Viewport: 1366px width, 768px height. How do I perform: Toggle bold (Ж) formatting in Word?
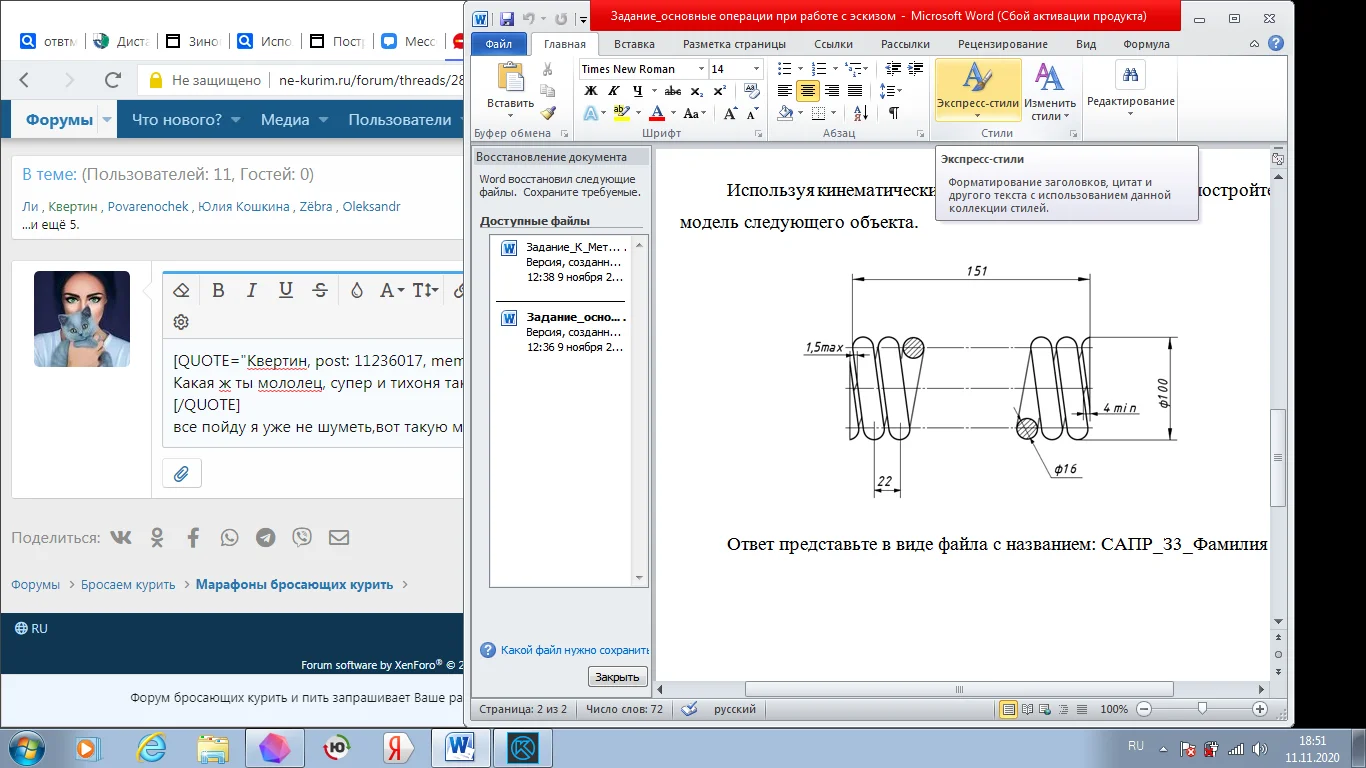(590, 91)
